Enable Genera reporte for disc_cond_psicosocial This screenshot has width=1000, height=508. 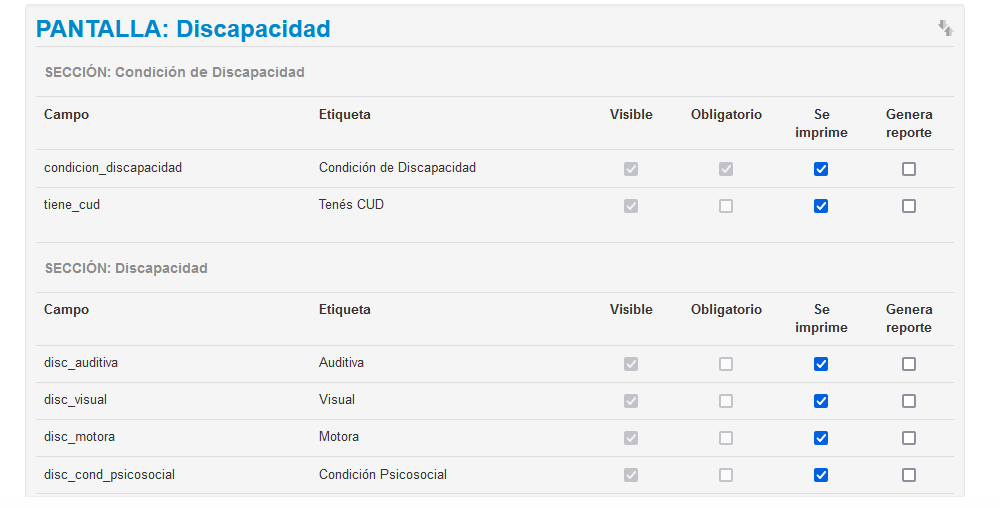point(909,475)
